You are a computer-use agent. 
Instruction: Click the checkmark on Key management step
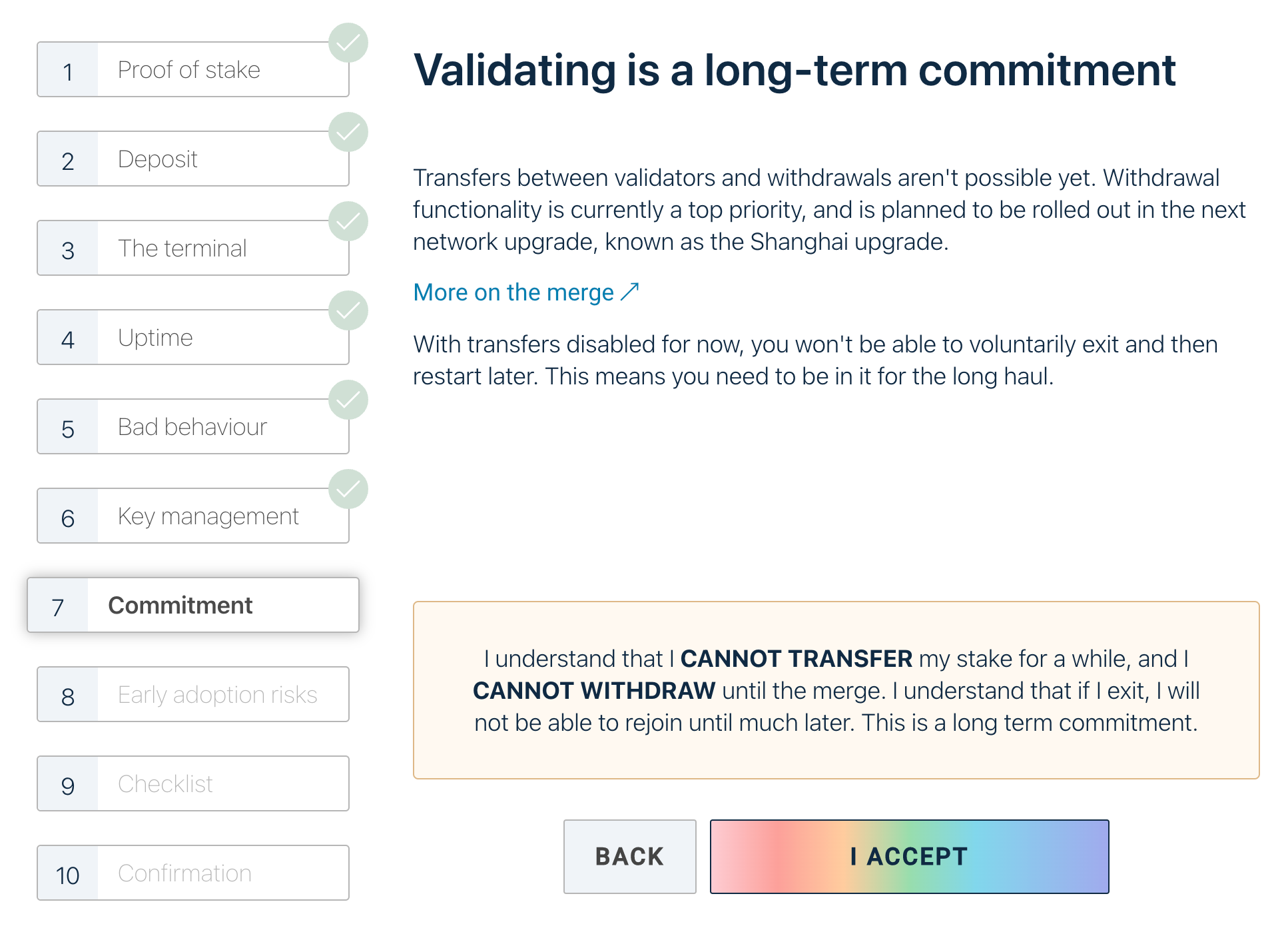348,490
